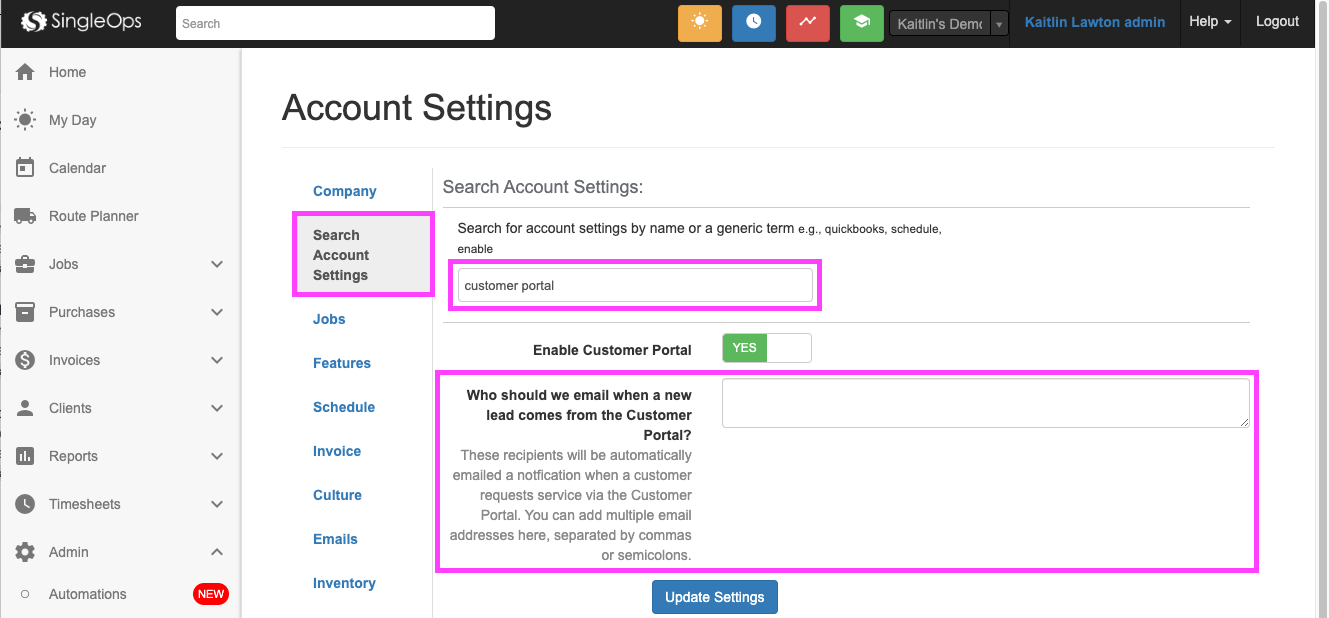Select the Features settings tab
The image size is (1329, 618).
point(341,363)
